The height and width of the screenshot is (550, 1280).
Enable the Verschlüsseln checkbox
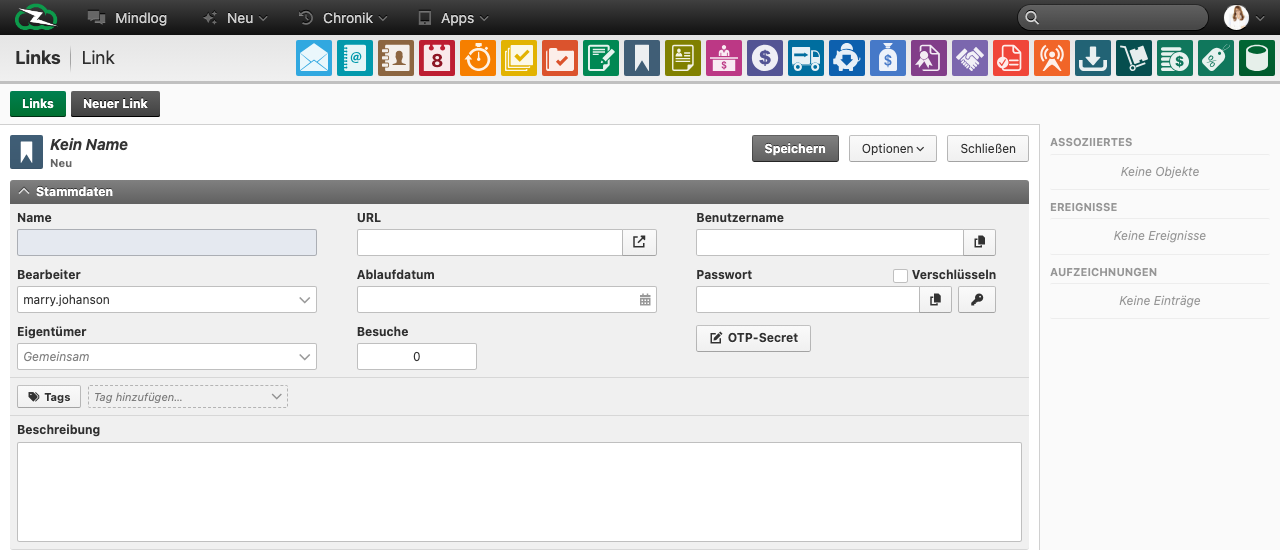click(x=900, y=275)
